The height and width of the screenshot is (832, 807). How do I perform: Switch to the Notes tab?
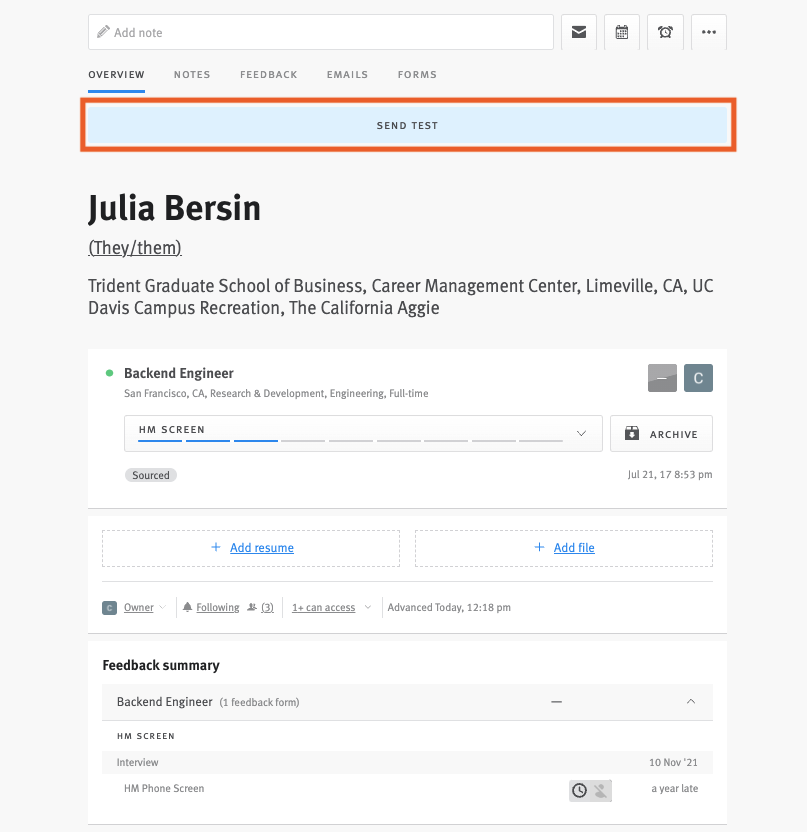tap(192, 75)
